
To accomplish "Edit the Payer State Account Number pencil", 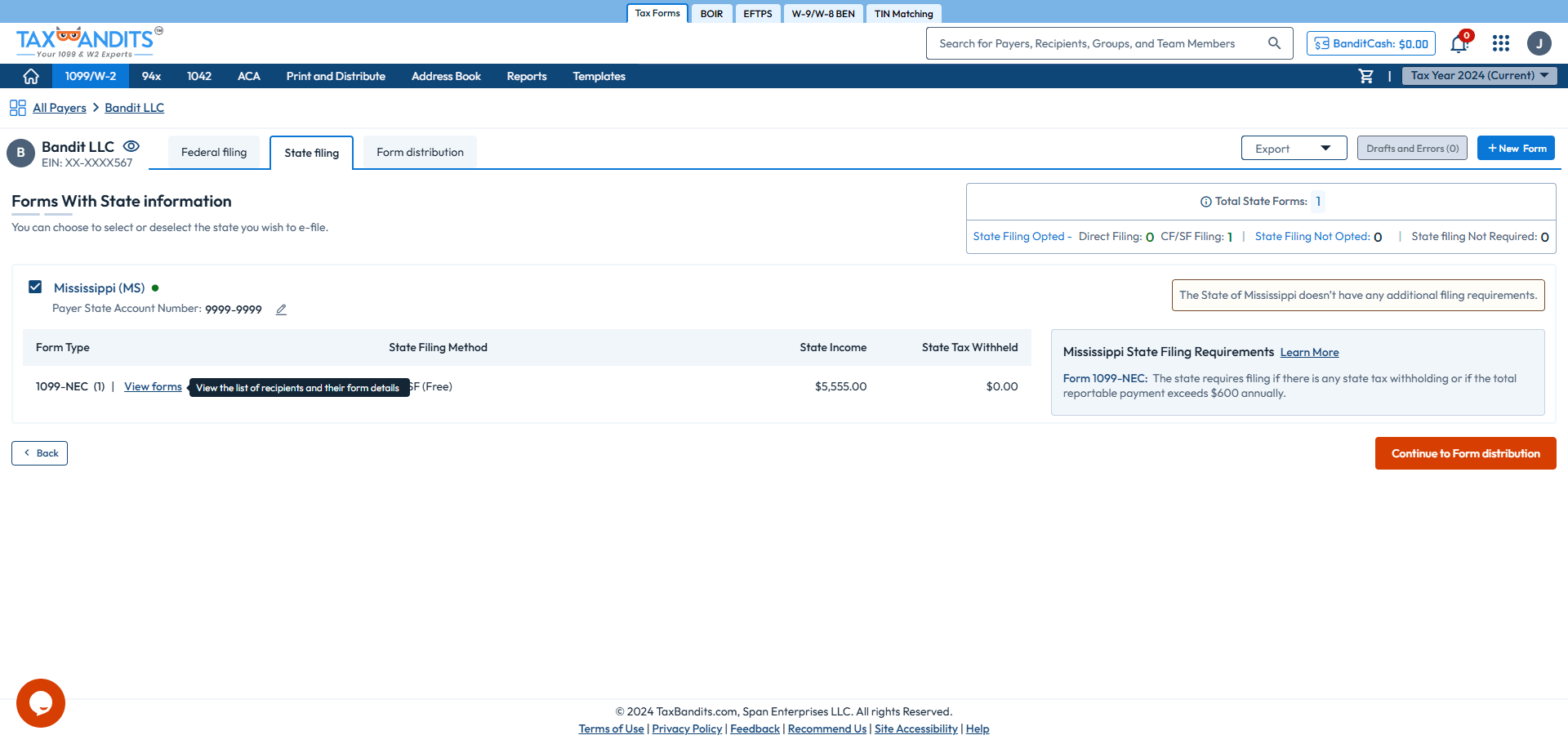I will click(x=281, y=310).
